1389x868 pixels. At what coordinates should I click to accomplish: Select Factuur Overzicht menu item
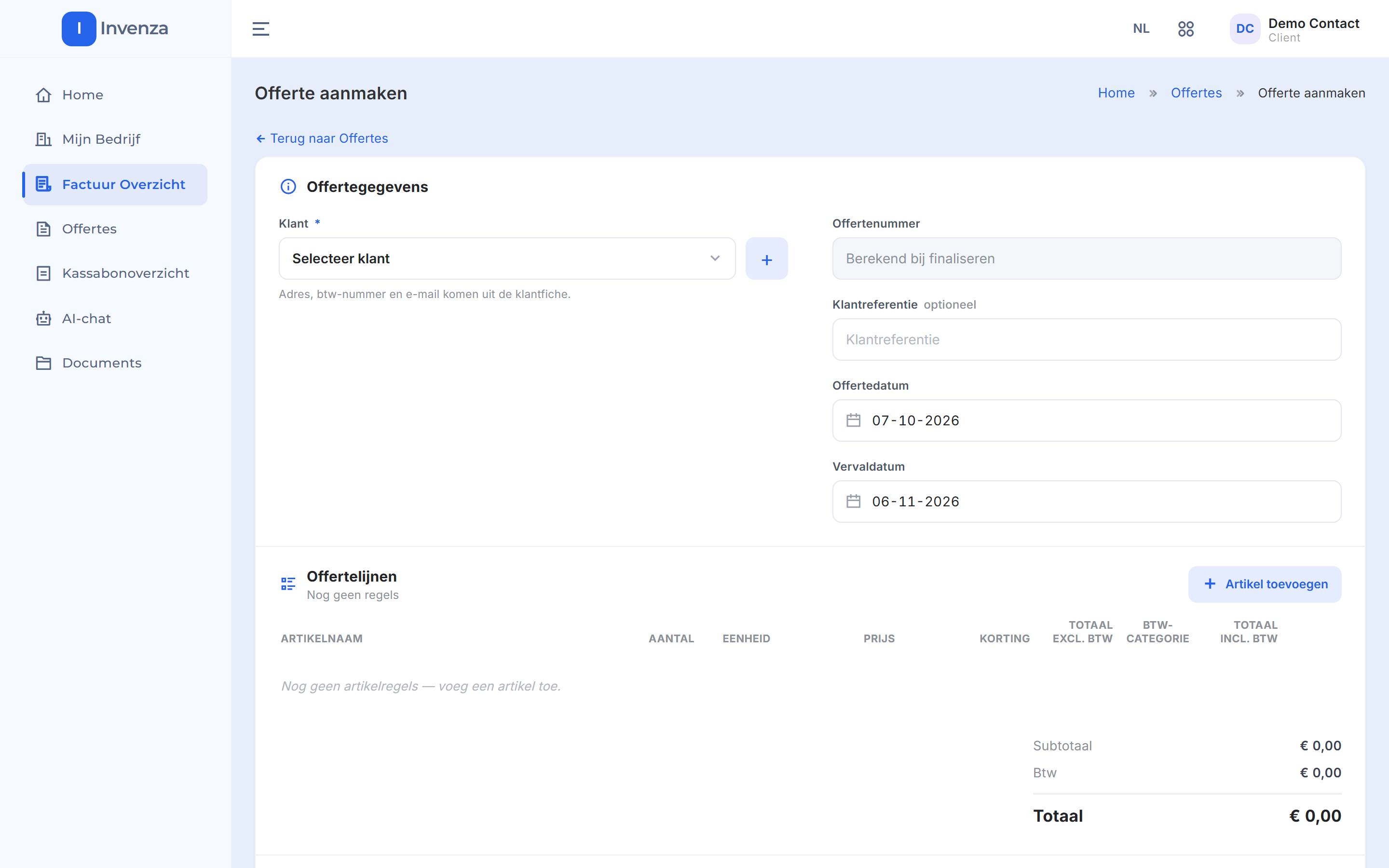[x=115, y=184]
